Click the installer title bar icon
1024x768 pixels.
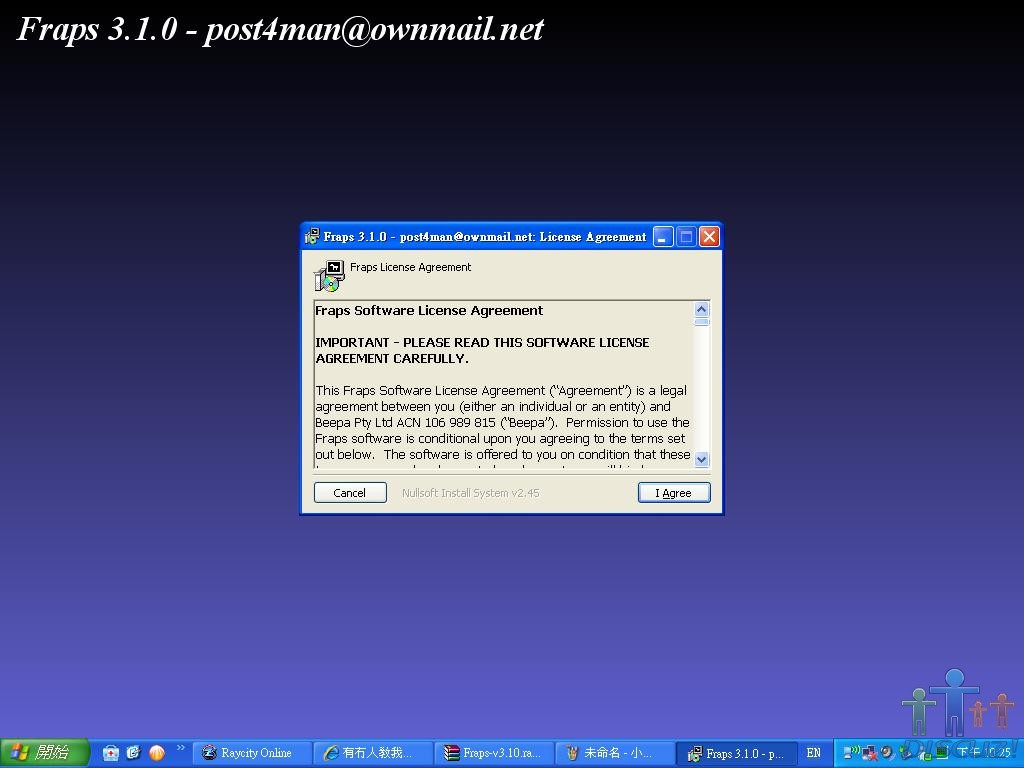pos(312,237)
